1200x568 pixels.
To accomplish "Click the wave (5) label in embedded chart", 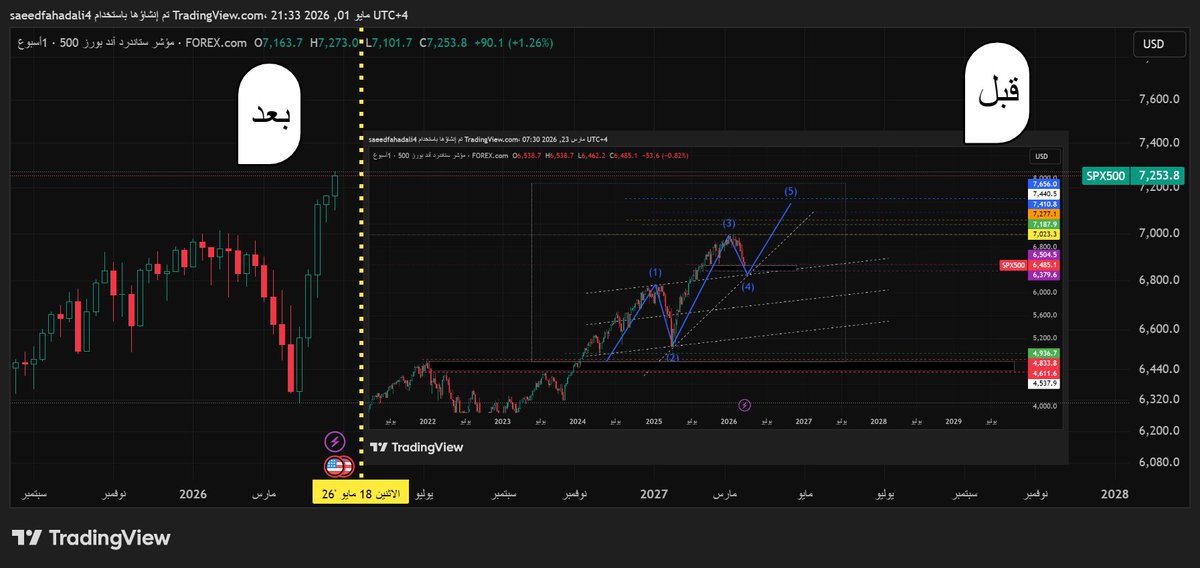I will [790, 191].
